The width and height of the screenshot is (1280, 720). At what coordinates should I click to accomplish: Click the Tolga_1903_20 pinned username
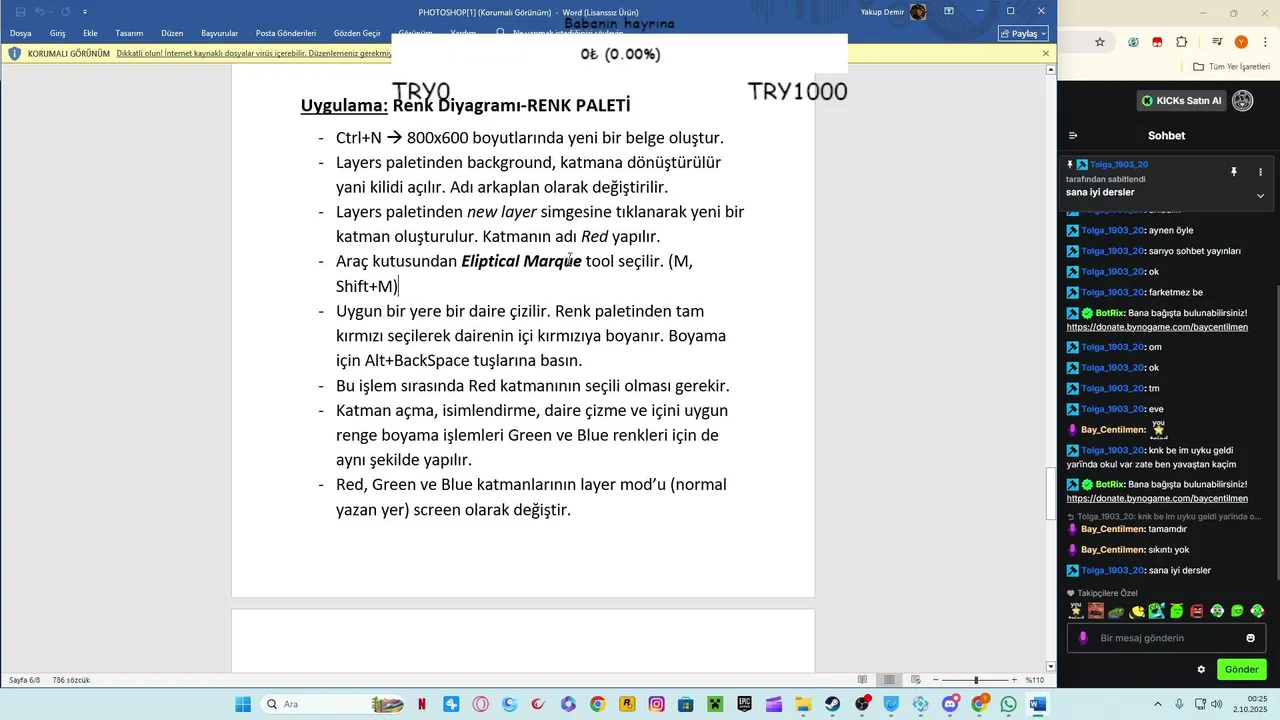pos(1119,164)
